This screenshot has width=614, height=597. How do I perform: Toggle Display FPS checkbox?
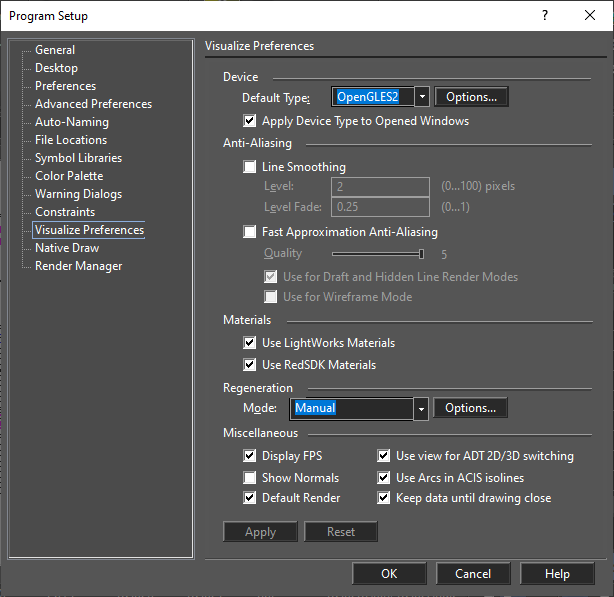(249, 456)
